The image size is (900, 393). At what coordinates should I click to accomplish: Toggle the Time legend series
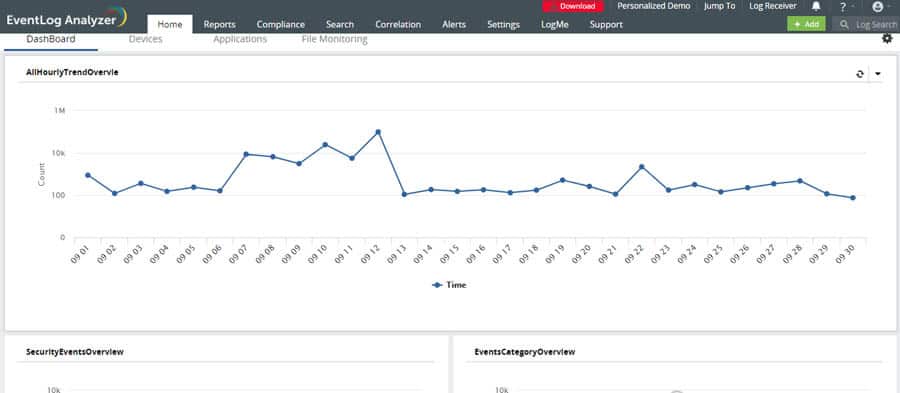pyautogui.click(x=449, y=285)
